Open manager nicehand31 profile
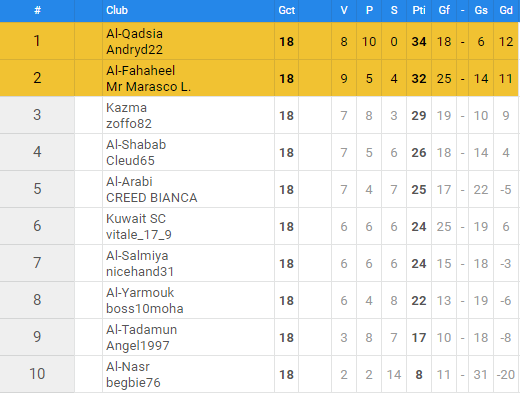The height and width of the screenshot is (393, 520). click(x=140, y=272)
